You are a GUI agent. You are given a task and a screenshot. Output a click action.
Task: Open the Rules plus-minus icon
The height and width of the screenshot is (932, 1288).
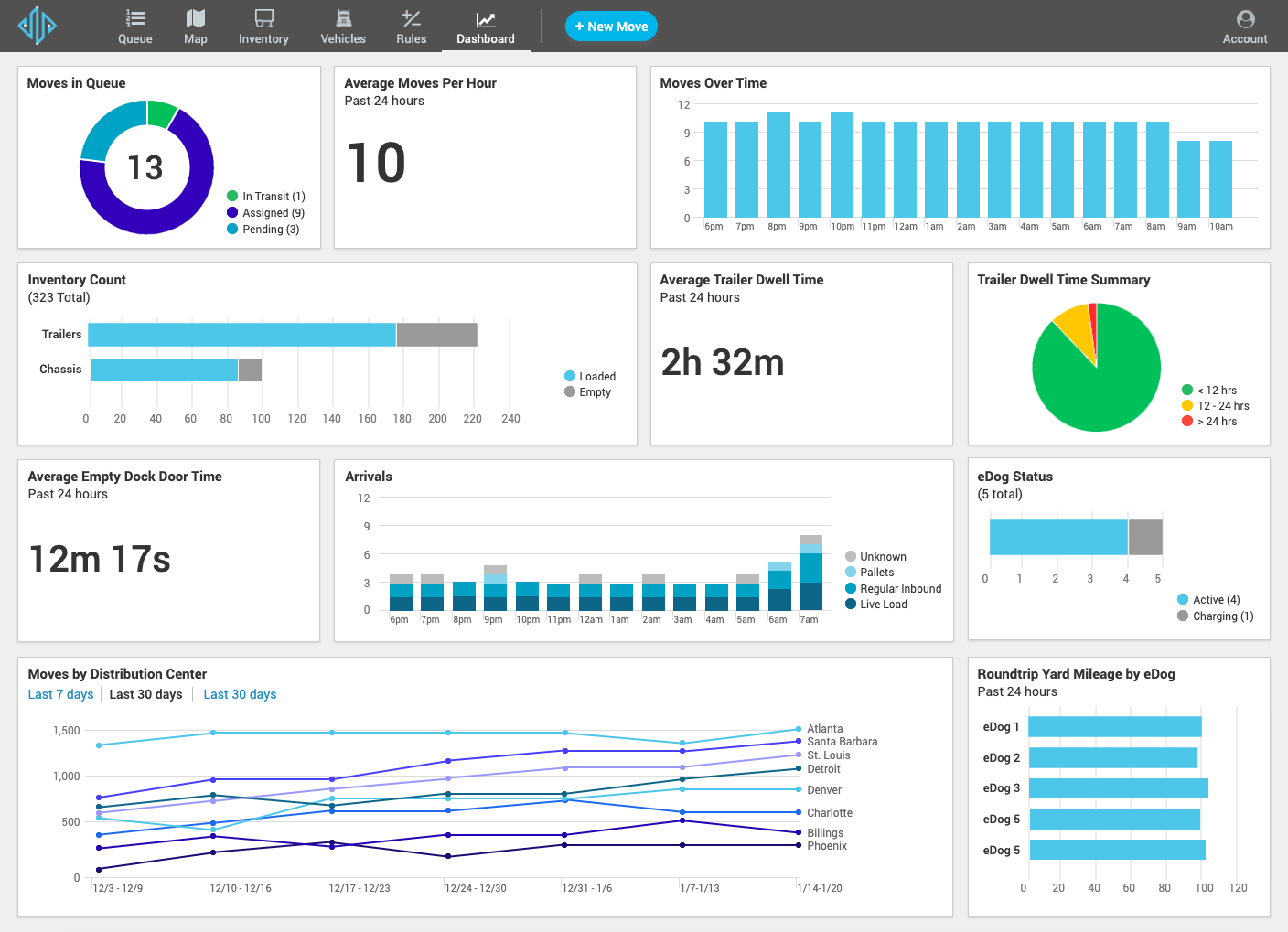pyautogui.click(x=412, y=18)
